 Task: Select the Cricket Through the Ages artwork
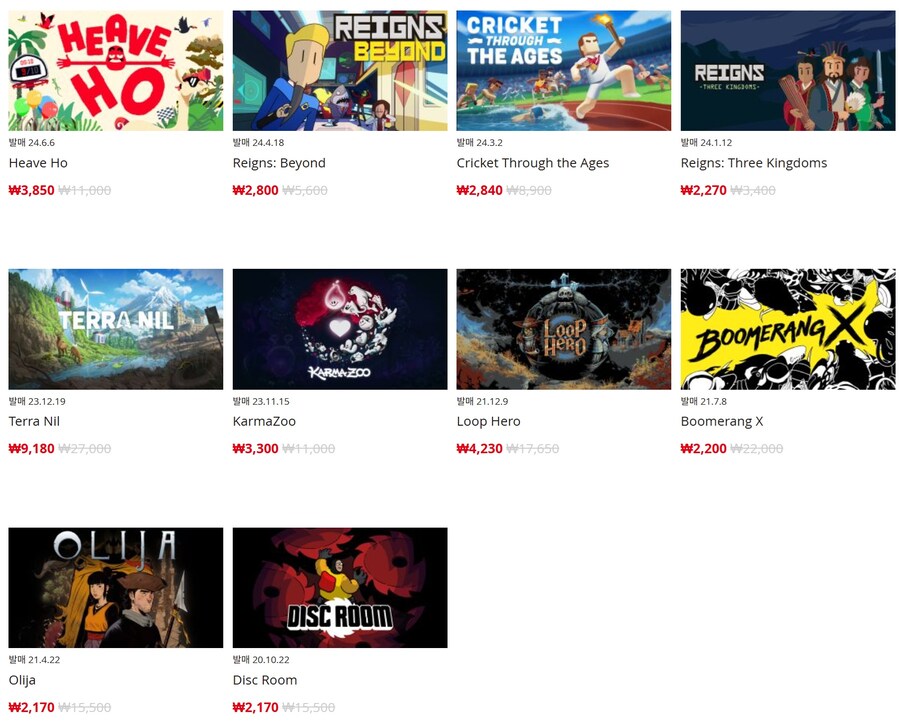(564, 71)
